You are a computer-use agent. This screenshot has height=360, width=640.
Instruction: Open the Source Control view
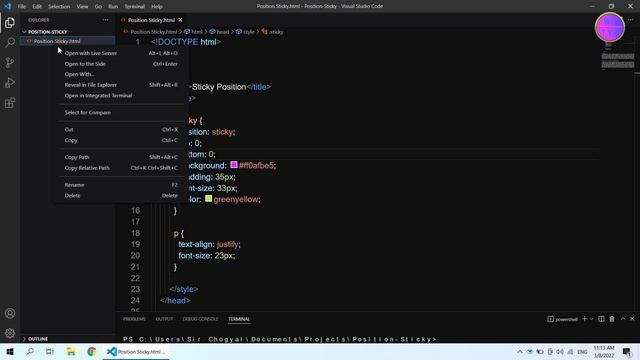(x=10, y=62)
